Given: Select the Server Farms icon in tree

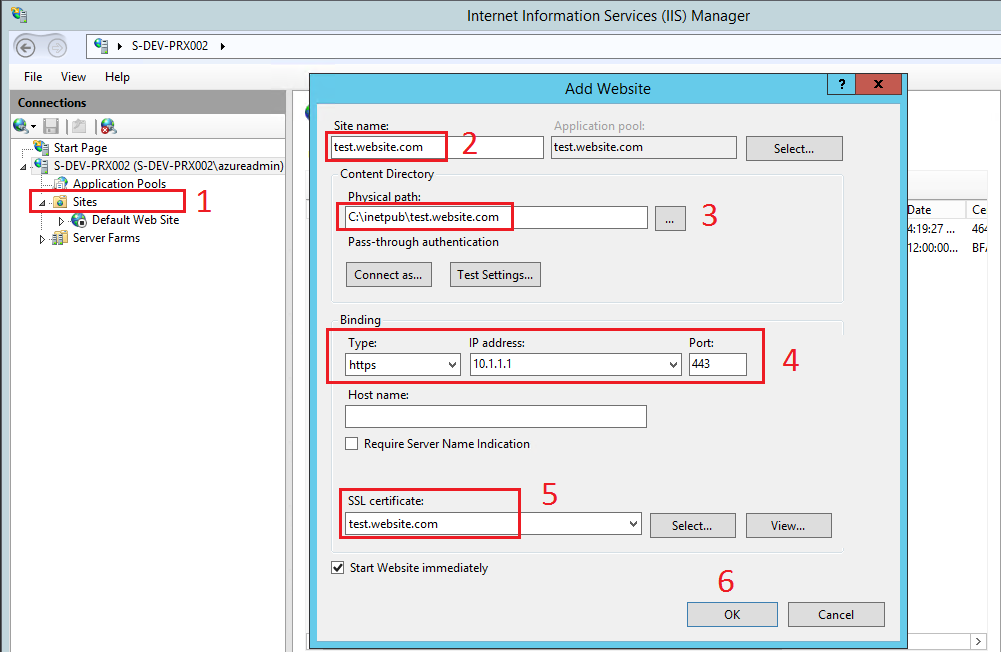Looking at the screenshot, I should [x=61, y=238].
